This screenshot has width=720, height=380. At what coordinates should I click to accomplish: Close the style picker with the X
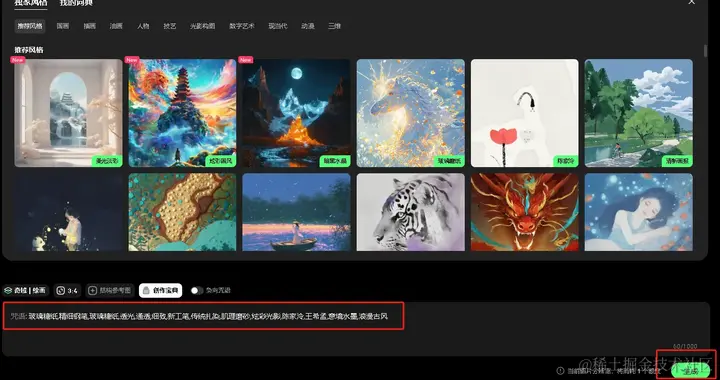click(691, 2)
